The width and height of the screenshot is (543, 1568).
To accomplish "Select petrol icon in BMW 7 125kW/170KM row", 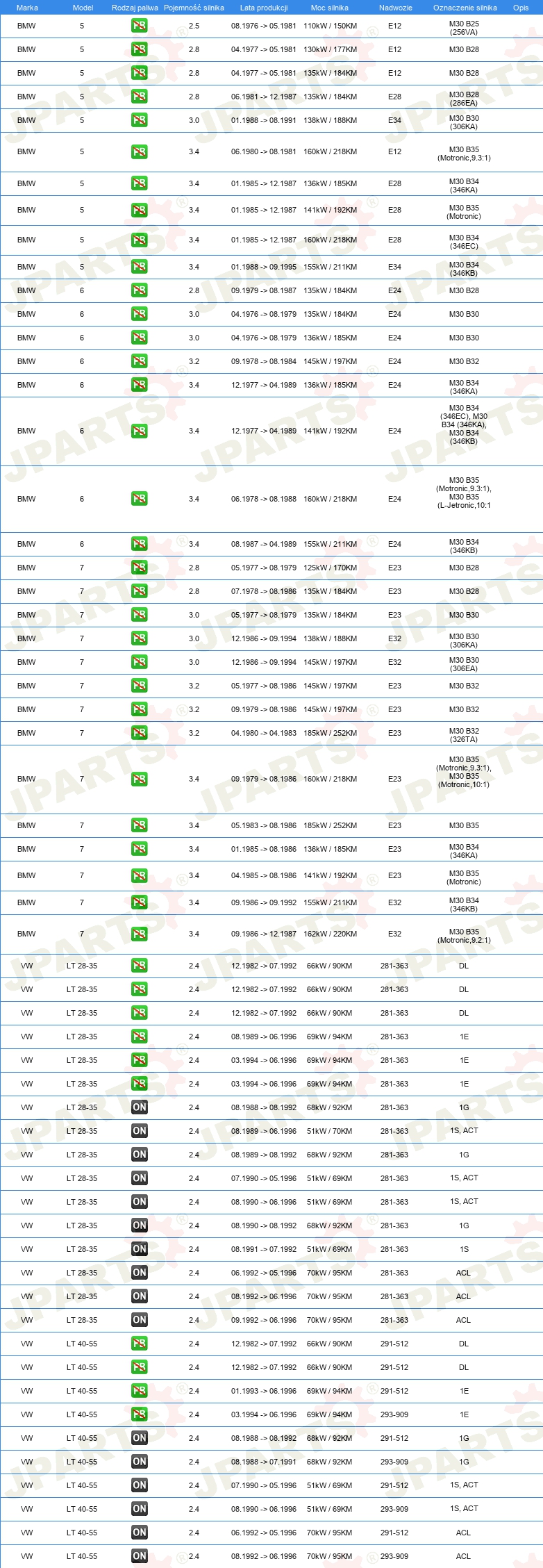I will click(139, 568).
